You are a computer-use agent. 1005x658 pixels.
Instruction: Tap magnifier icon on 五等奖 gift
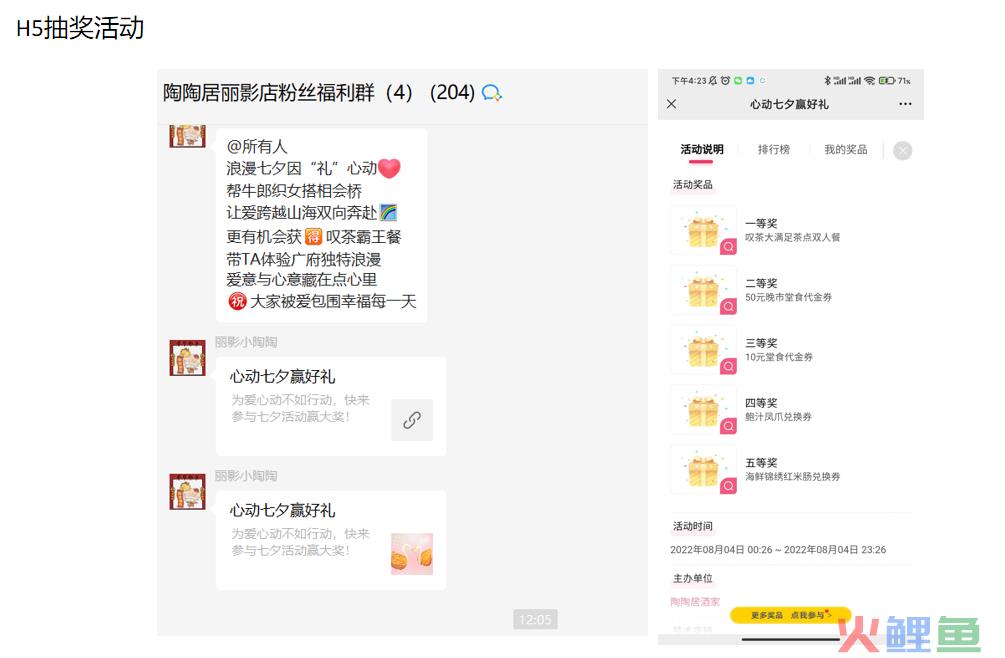[728, 486]
